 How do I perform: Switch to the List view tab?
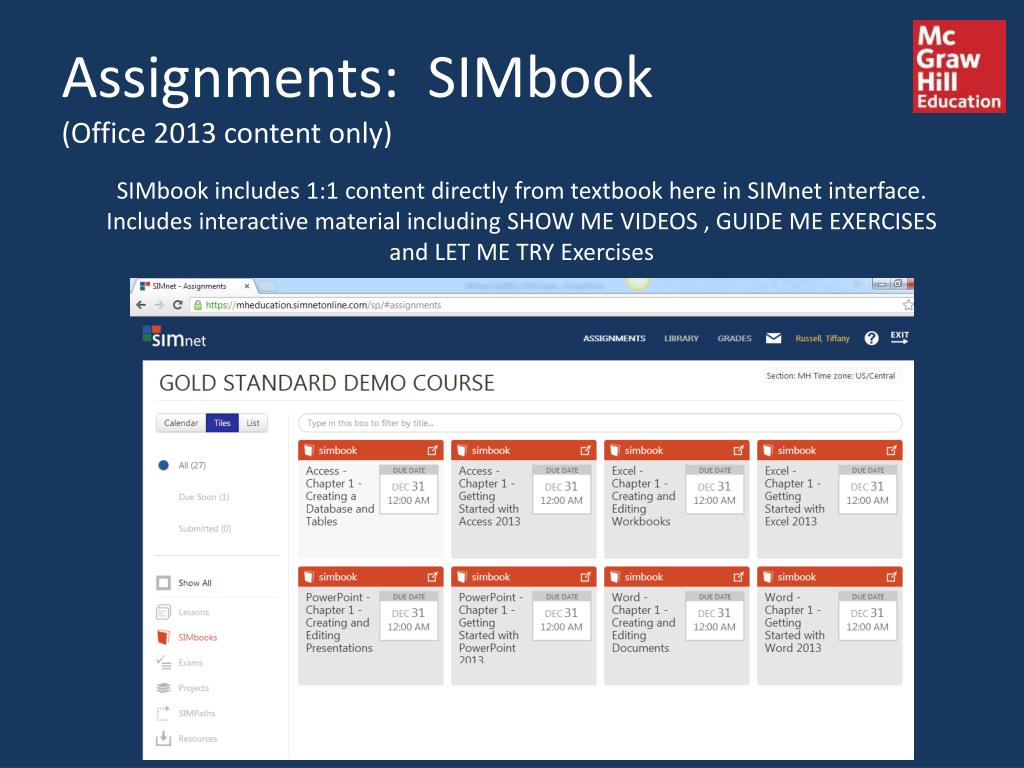coord(253,423)
